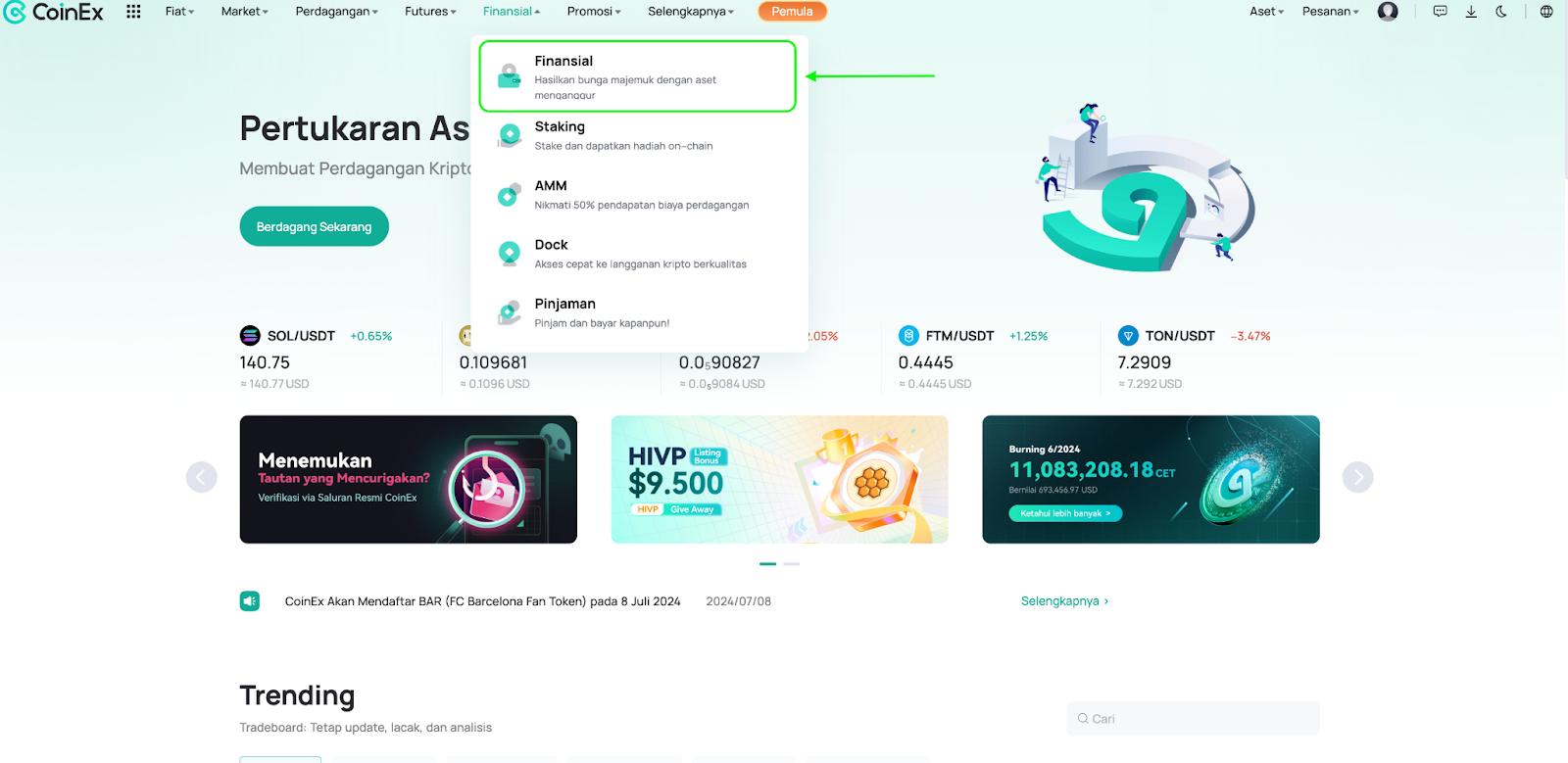Image resolution: width=1568 pixels, height=763 pixels.
Task: Select the second banner carousel indicator
Action: 792,564
